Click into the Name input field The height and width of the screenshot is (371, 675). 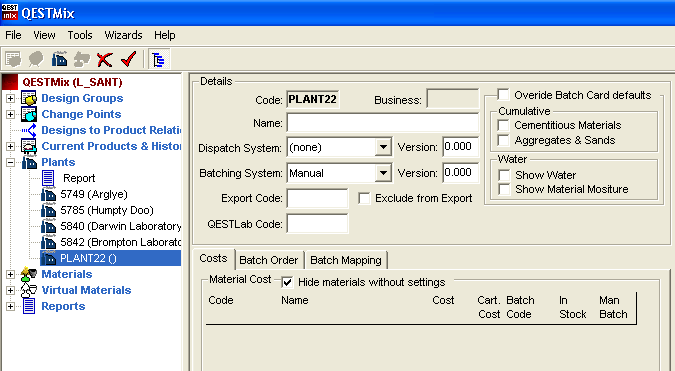pos(383,123)
